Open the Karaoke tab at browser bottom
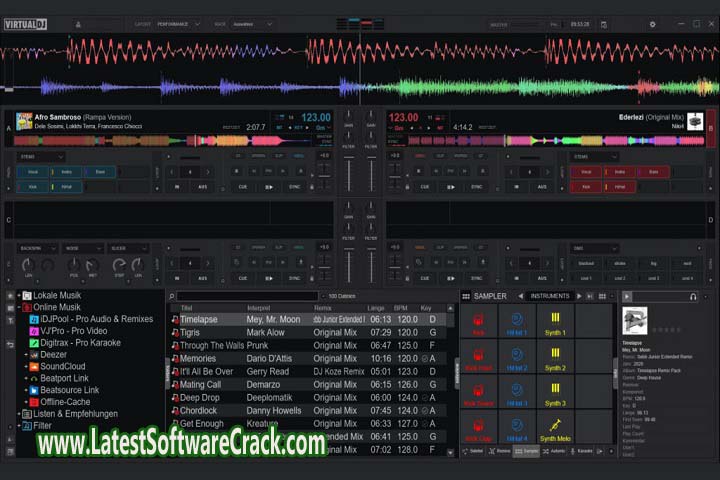This screenshot has height=480, width=720. 581,452
